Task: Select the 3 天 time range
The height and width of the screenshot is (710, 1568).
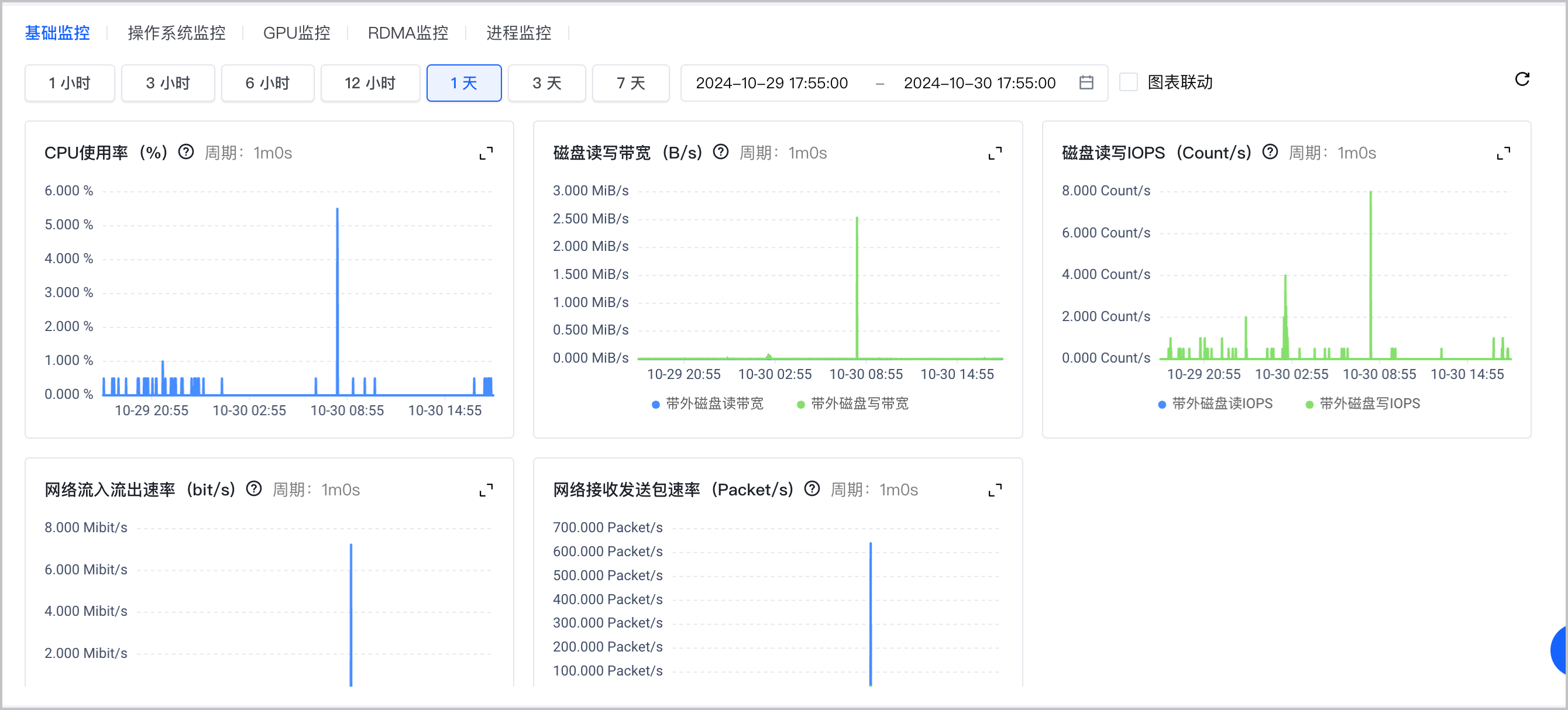Action: click(546, 82)
